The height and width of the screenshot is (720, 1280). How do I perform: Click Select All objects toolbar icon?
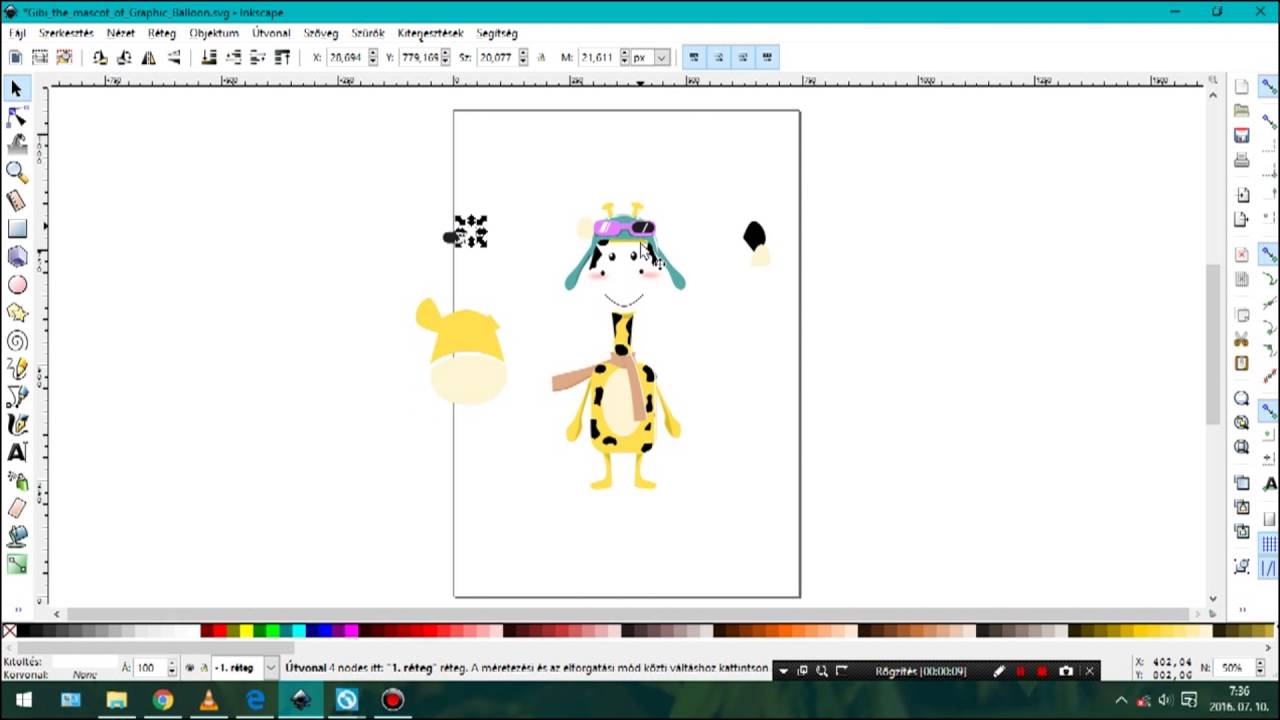(x=16, y=57)
